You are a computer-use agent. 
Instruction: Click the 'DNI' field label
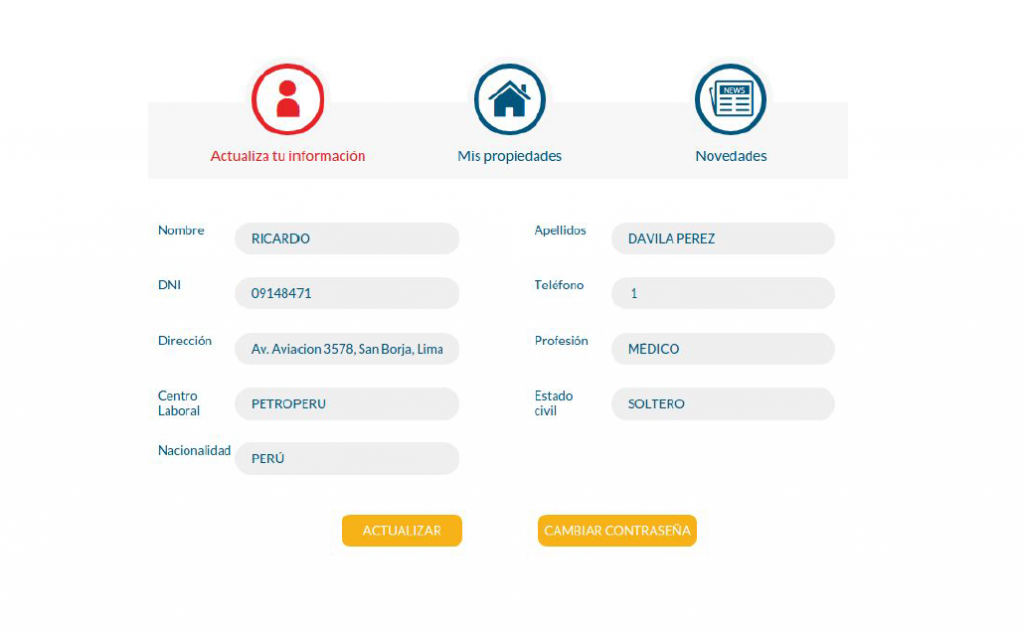click(x=169, y=285)
